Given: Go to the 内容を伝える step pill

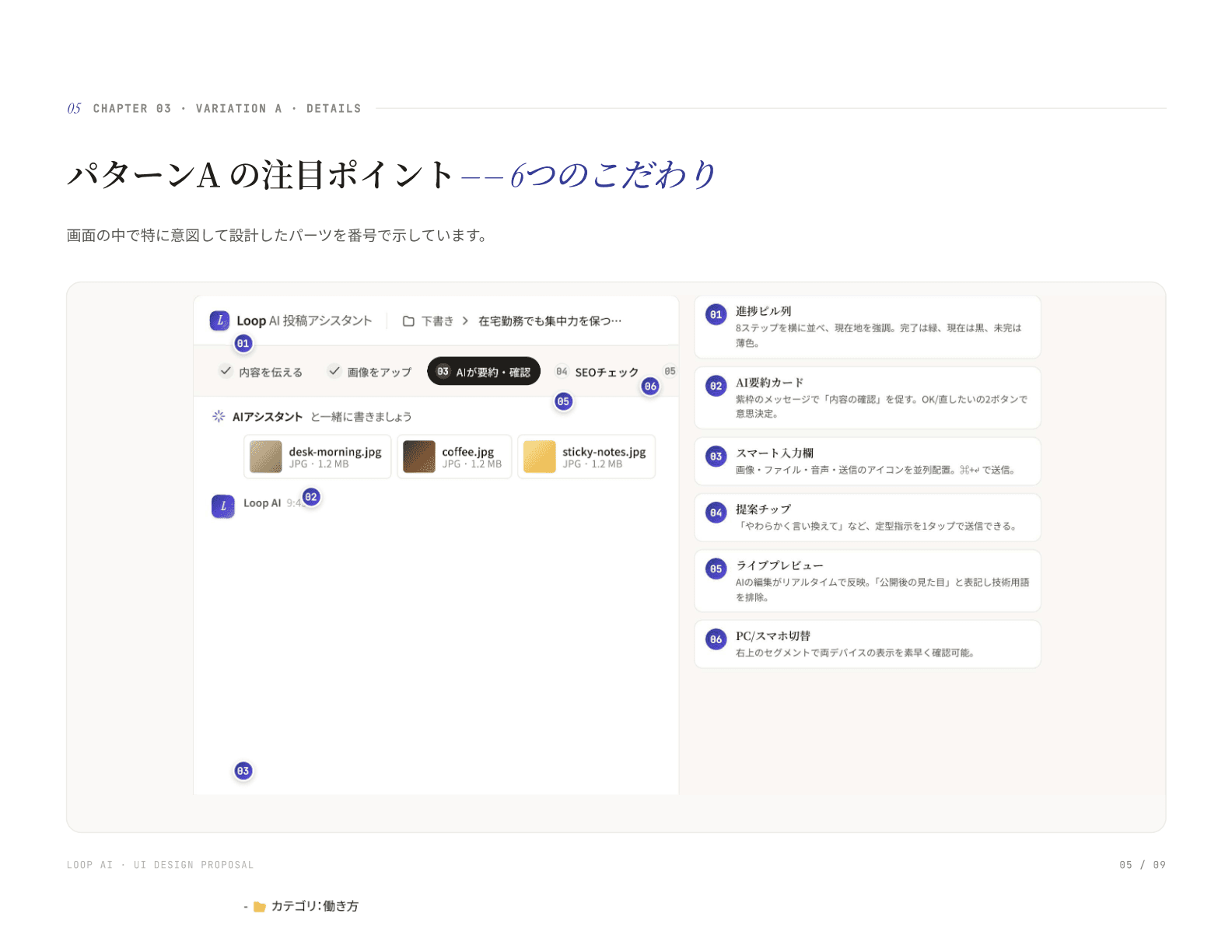Looking at the screenshot, I should (261, 372).
